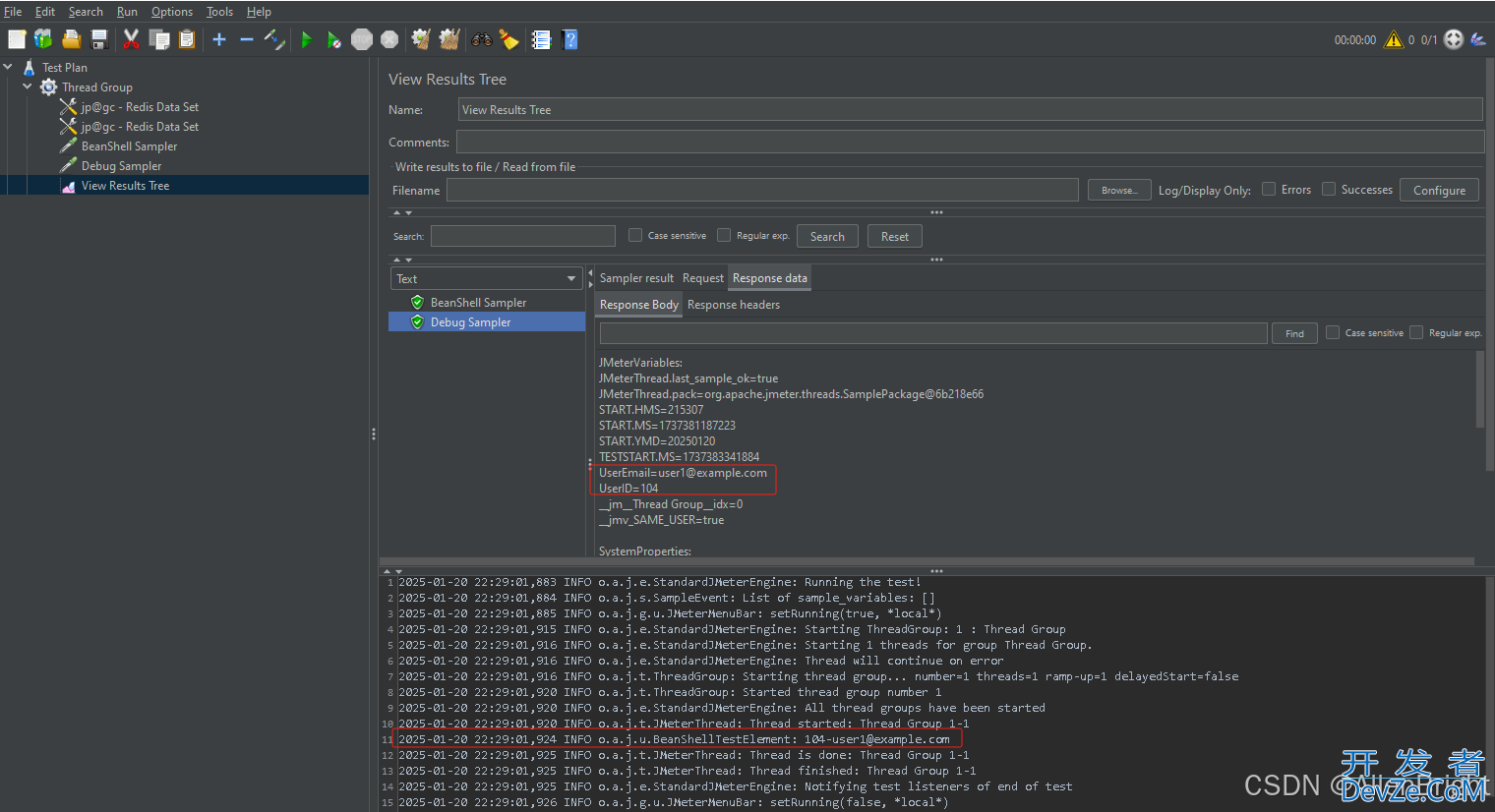The width and height of the screenshot is (1495, 812).
Task: Select Debug Sampler result entry
Action: point(487,321)
